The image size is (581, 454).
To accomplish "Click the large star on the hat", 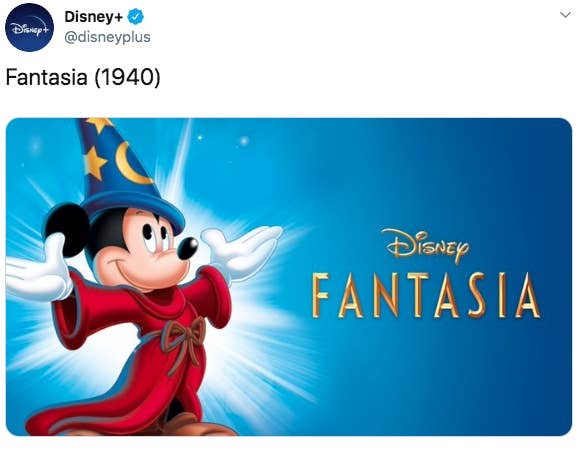I will (95, 163).
